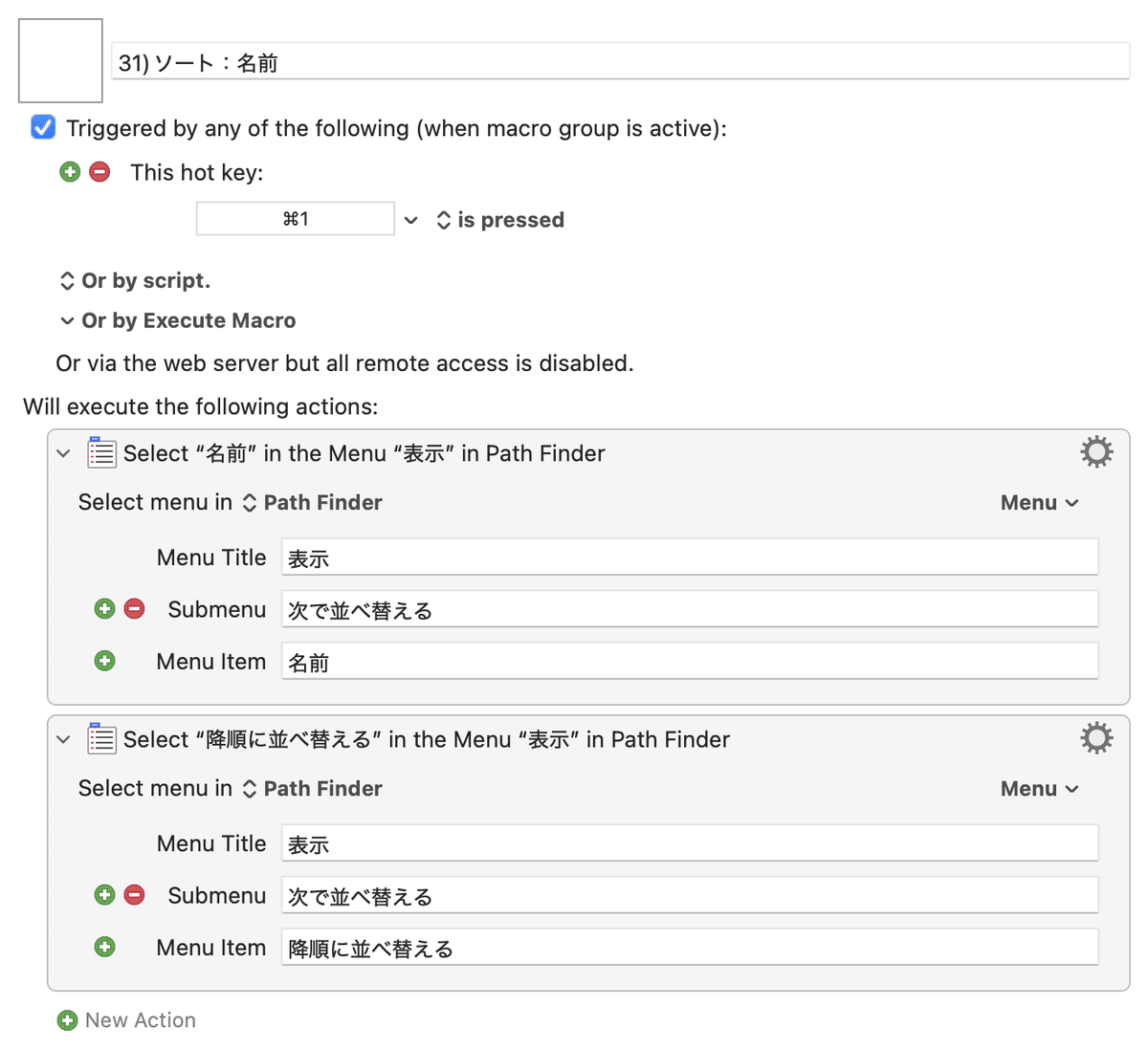
Task: Add a Menu Item field in the first action
Action: (x=104, y=660)
